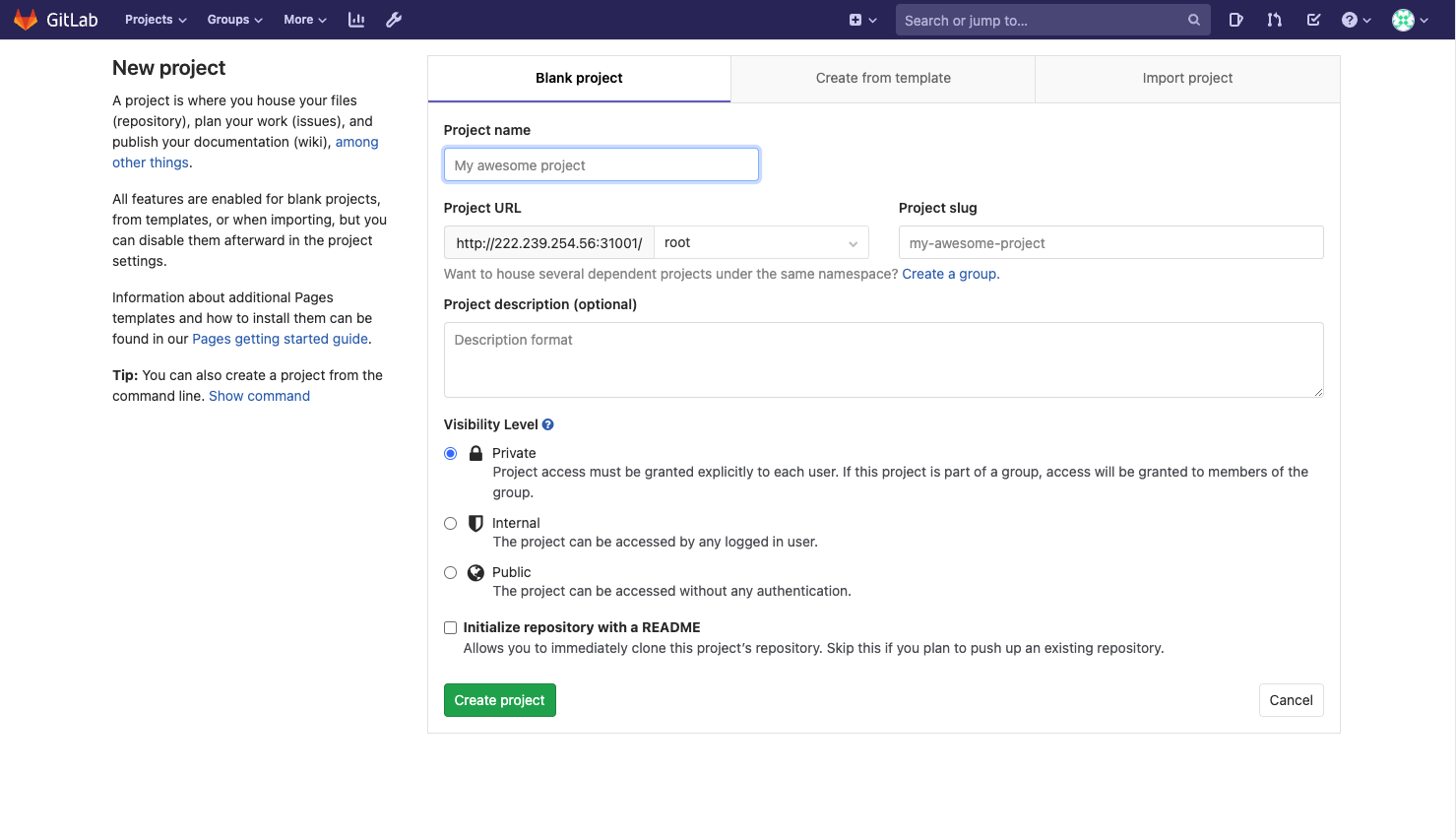Expand the root namespace dropdown
Image resolution: width=1456 pixels, height=838 pixels.
tap(761, 243)
